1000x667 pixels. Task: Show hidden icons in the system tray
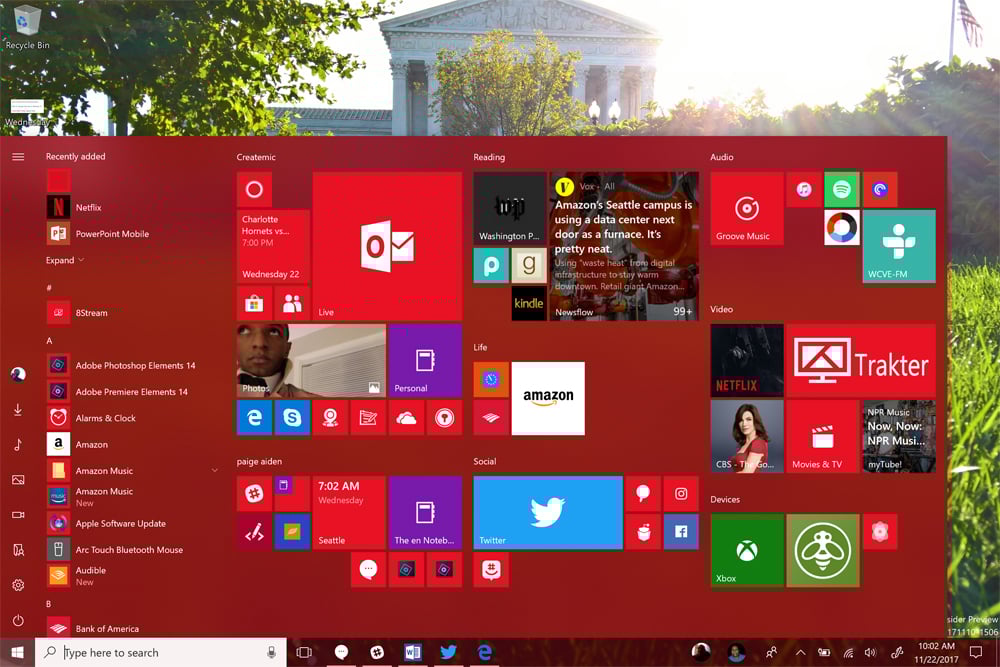click(x=802, y=652)
